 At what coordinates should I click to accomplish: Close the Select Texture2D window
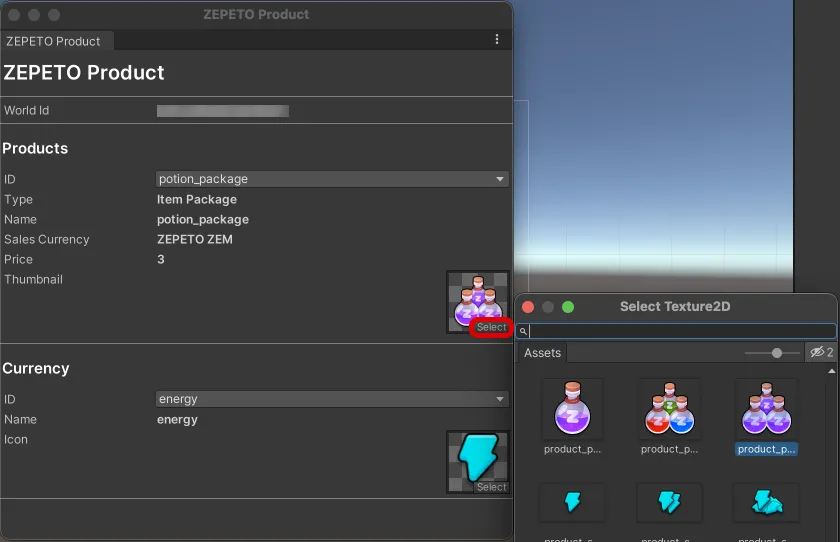click(528, 307)
